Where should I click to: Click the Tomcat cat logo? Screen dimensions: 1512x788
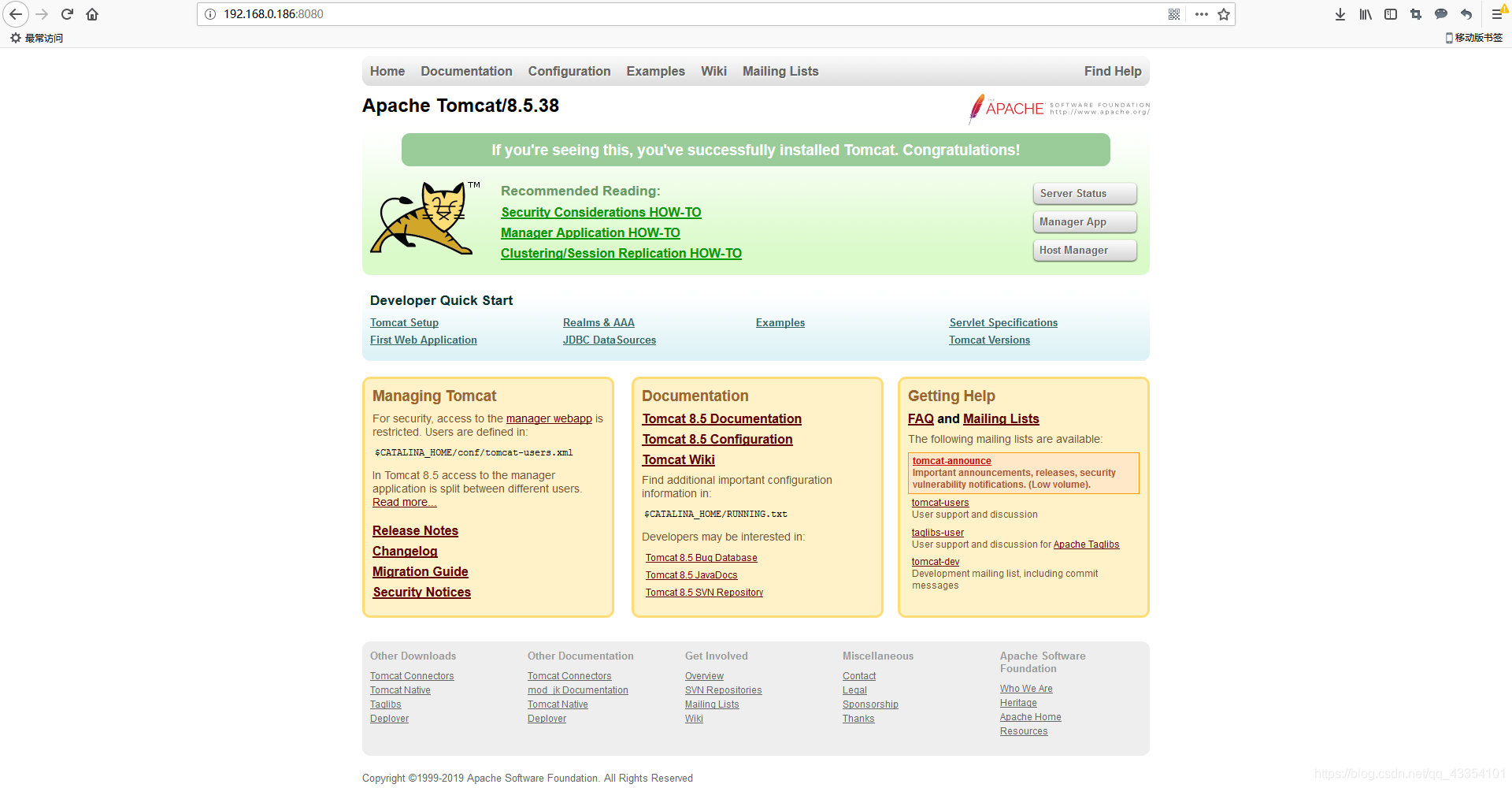tap(425, 218)
